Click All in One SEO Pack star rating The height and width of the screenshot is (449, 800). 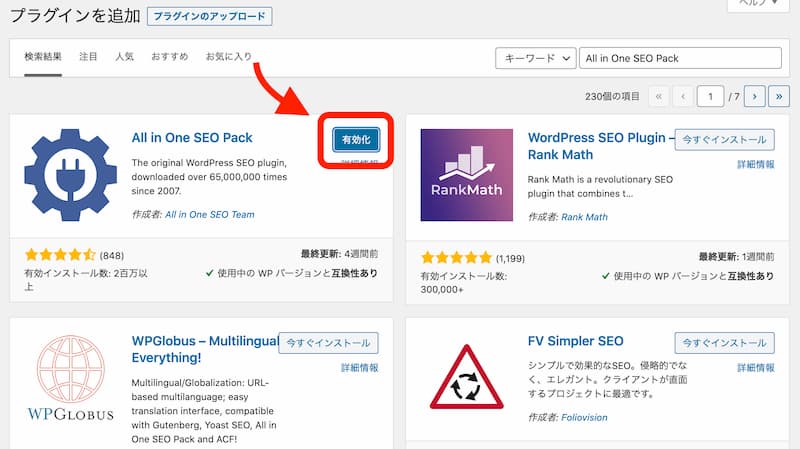(x=60, y=254)
